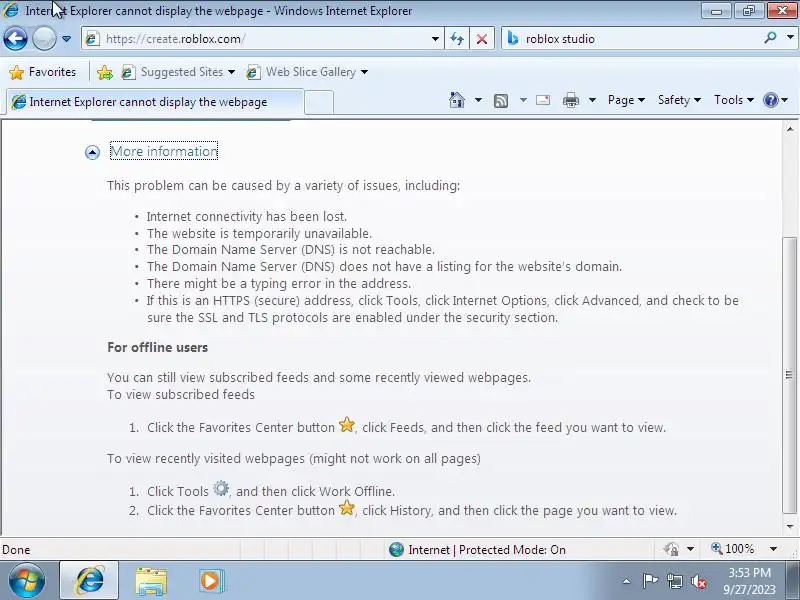Viewport: 800px width, 600px height.
Task: Expand the Home button dropdown arrow
Action: click(478, 100)
